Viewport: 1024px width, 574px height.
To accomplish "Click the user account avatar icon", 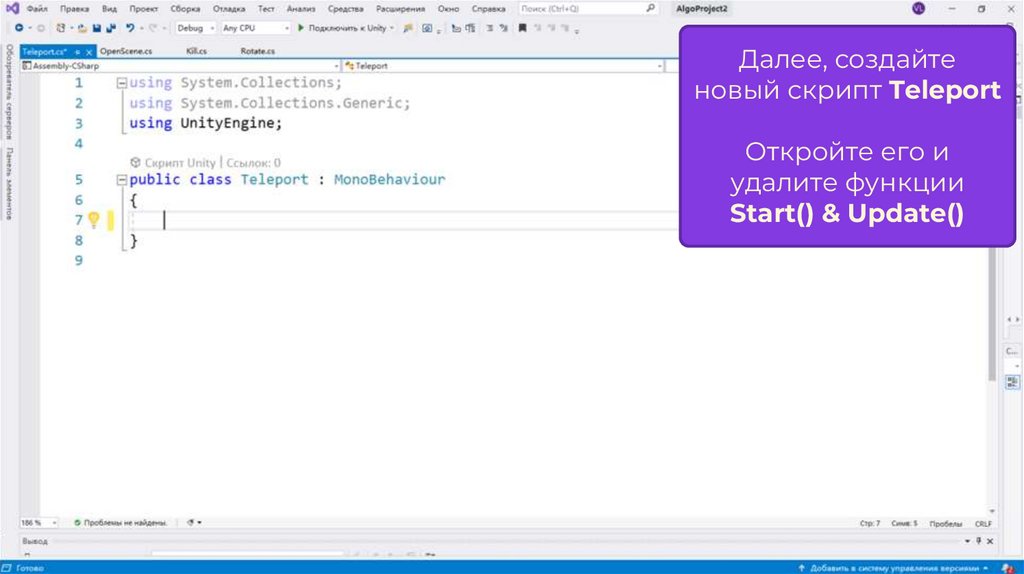I will [x=918, y=8].
